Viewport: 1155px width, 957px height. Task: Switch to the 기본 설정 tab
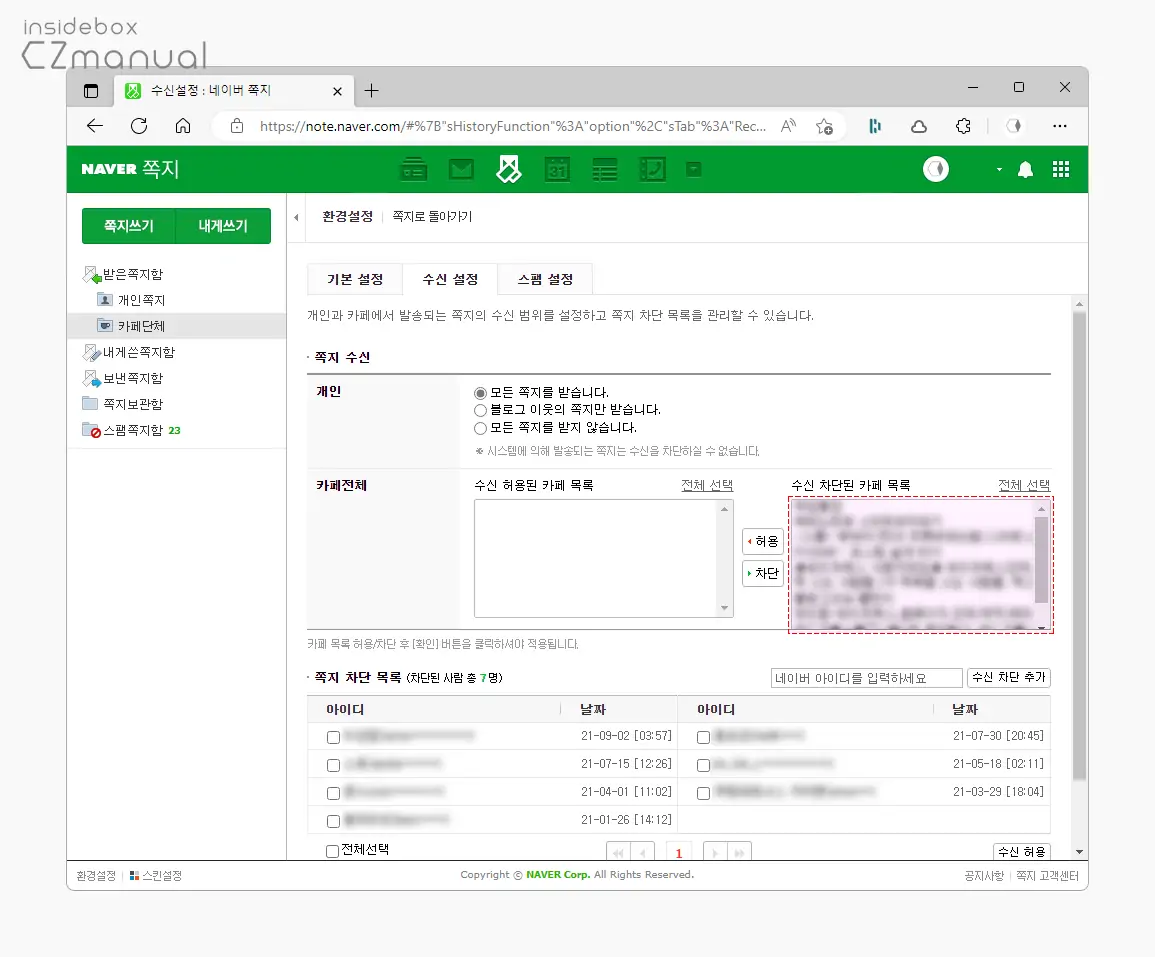(x=354, y=280)
